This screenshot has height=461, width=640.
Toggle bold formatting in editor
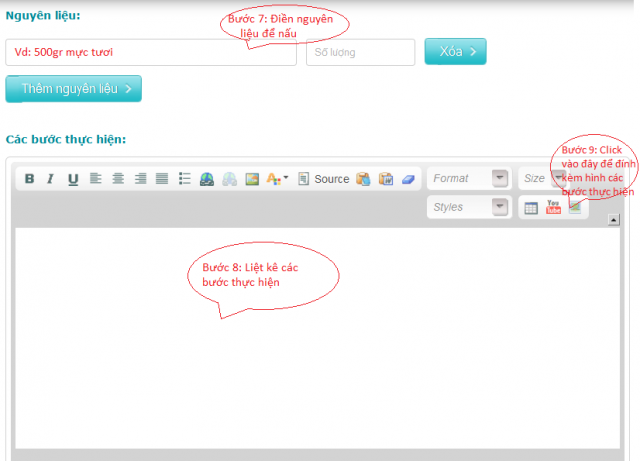pyautogui.click(x=29, y=179)
